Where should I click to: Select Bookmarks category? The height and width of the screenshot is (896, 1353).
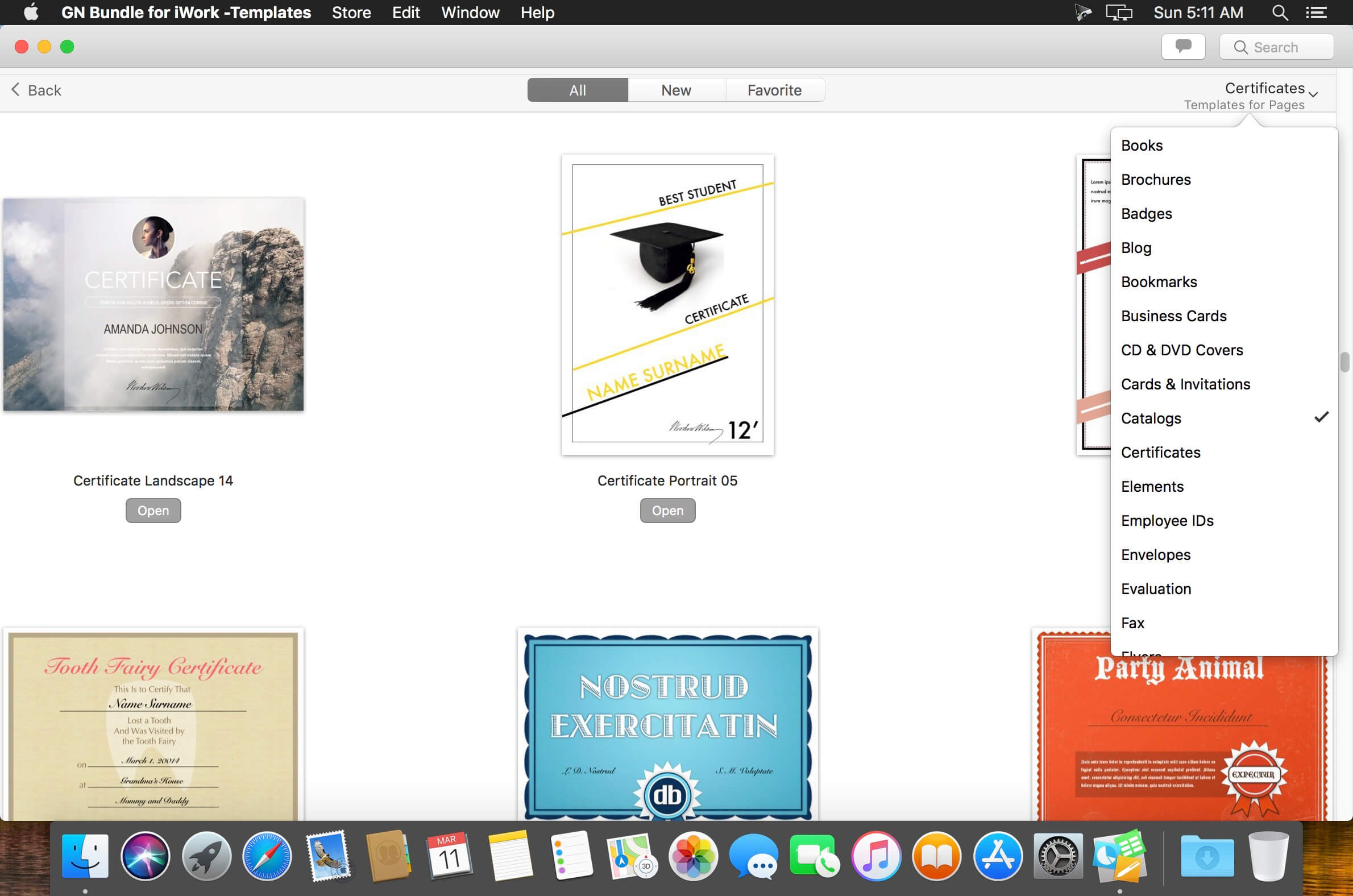click(1224, 282)
